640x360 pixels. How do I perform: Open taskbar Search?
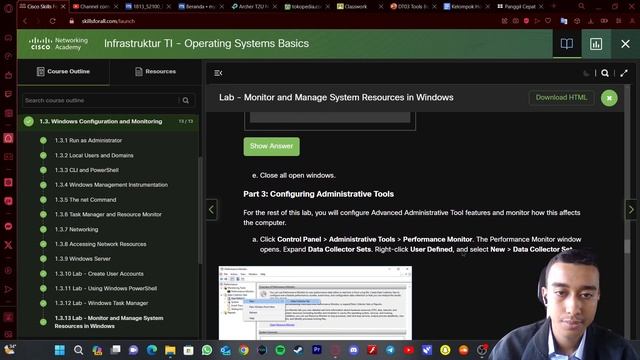pyautogui.click(x=78, y=350)
